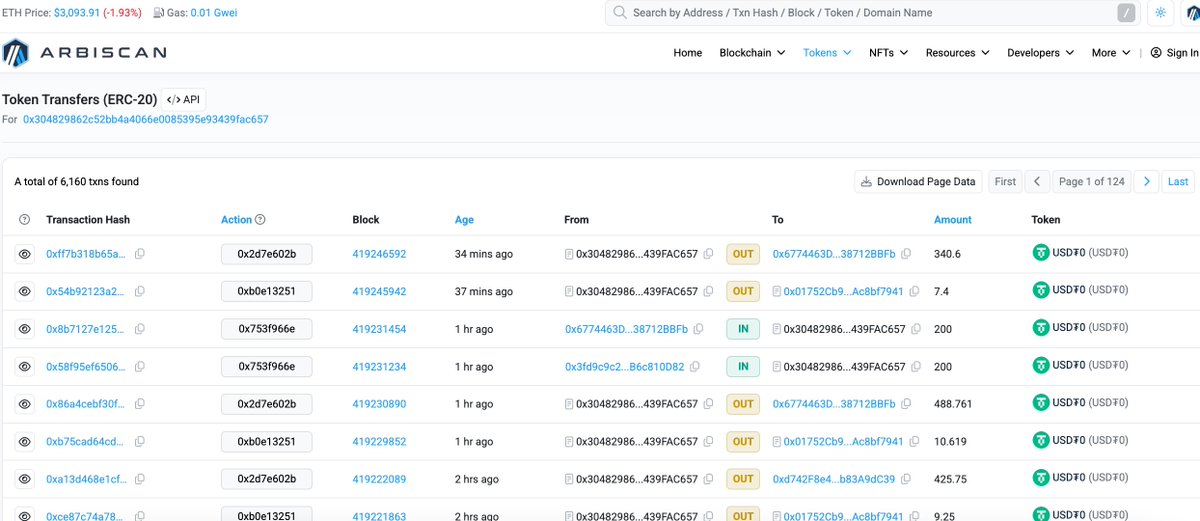This screenshot has height=521, width=1200.
Task: Copy transaction hash 0xa13d468e1cf
Action: (140, 479)
